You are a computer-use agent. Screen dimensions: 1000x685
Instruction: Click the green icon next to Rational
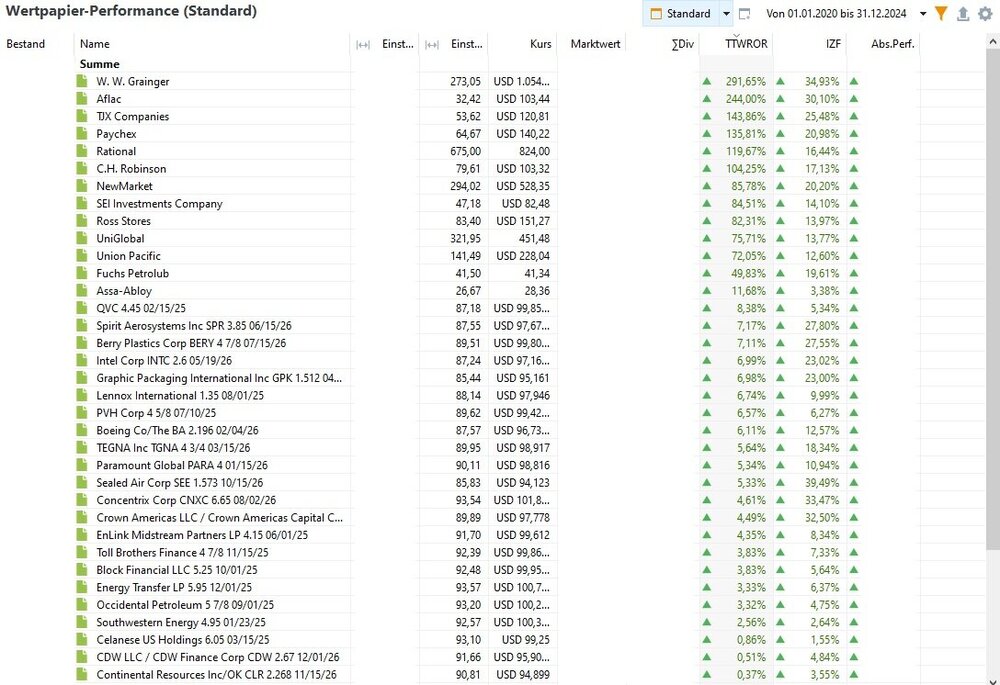[82, 151]
